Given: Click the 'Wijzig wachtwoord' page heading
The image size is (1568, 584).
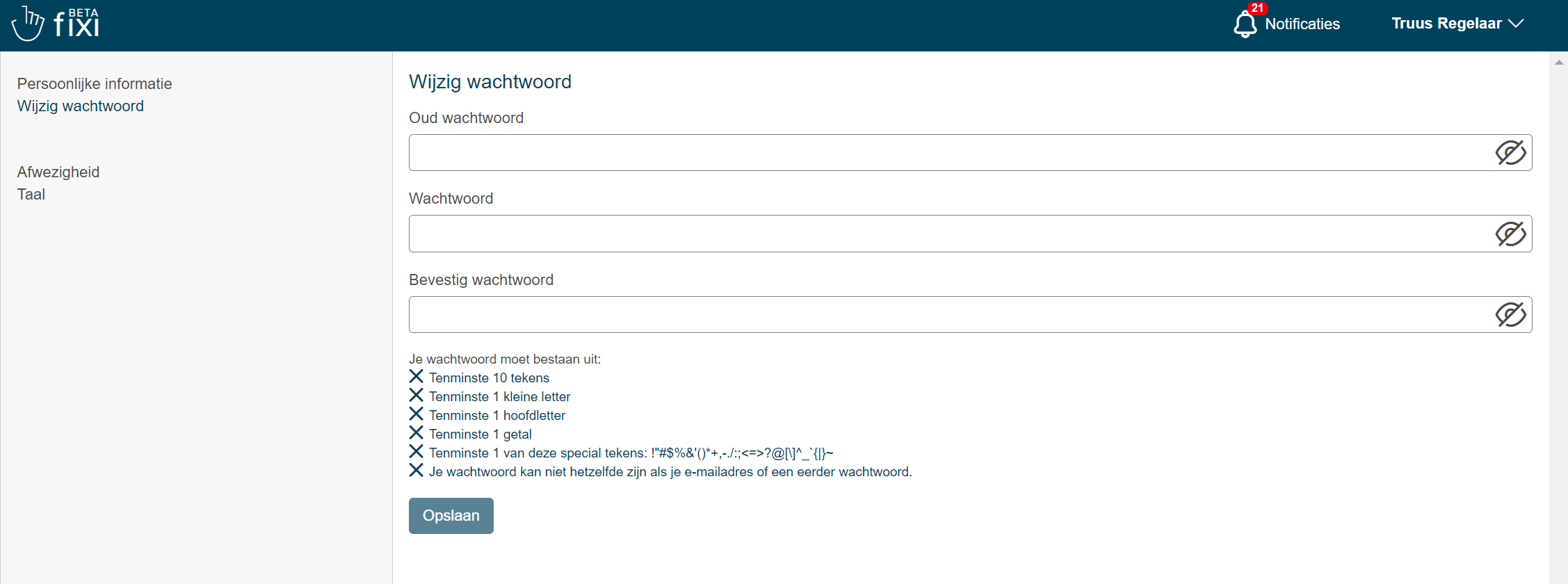Looking at the screenshot, I should [490, 82].
